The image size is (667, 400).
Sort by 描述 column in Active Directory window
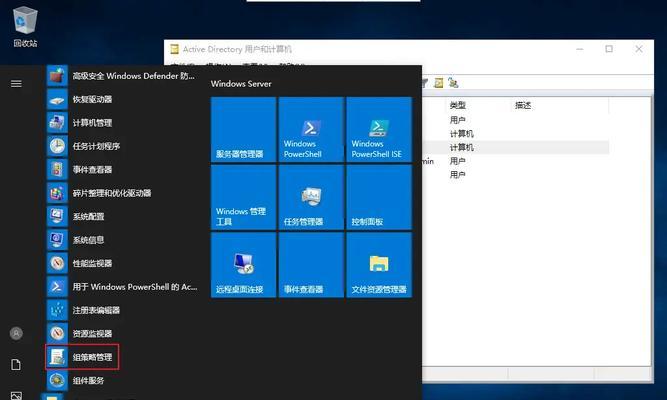point(560,105)
